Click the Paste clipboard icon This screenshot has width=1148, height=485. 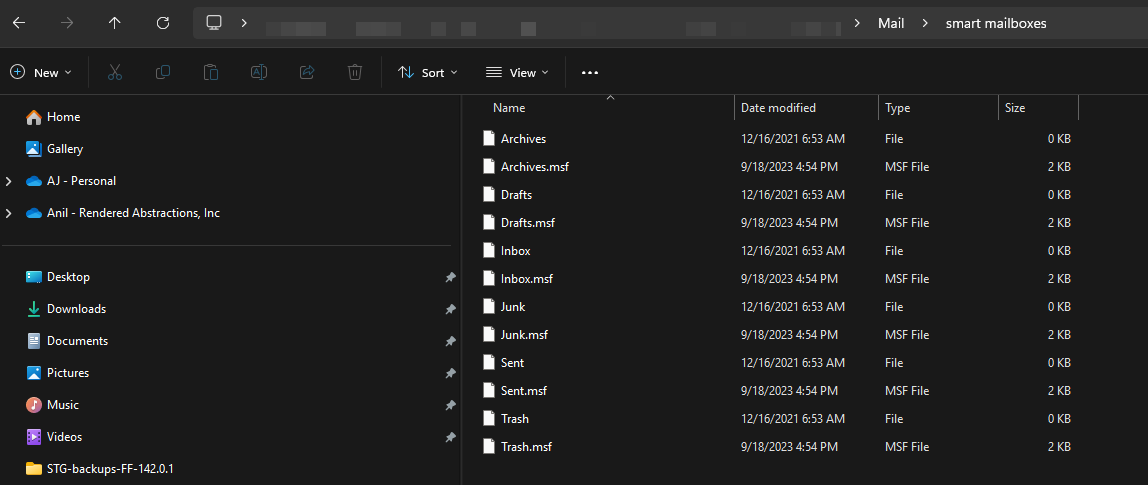tap(210, 72)
